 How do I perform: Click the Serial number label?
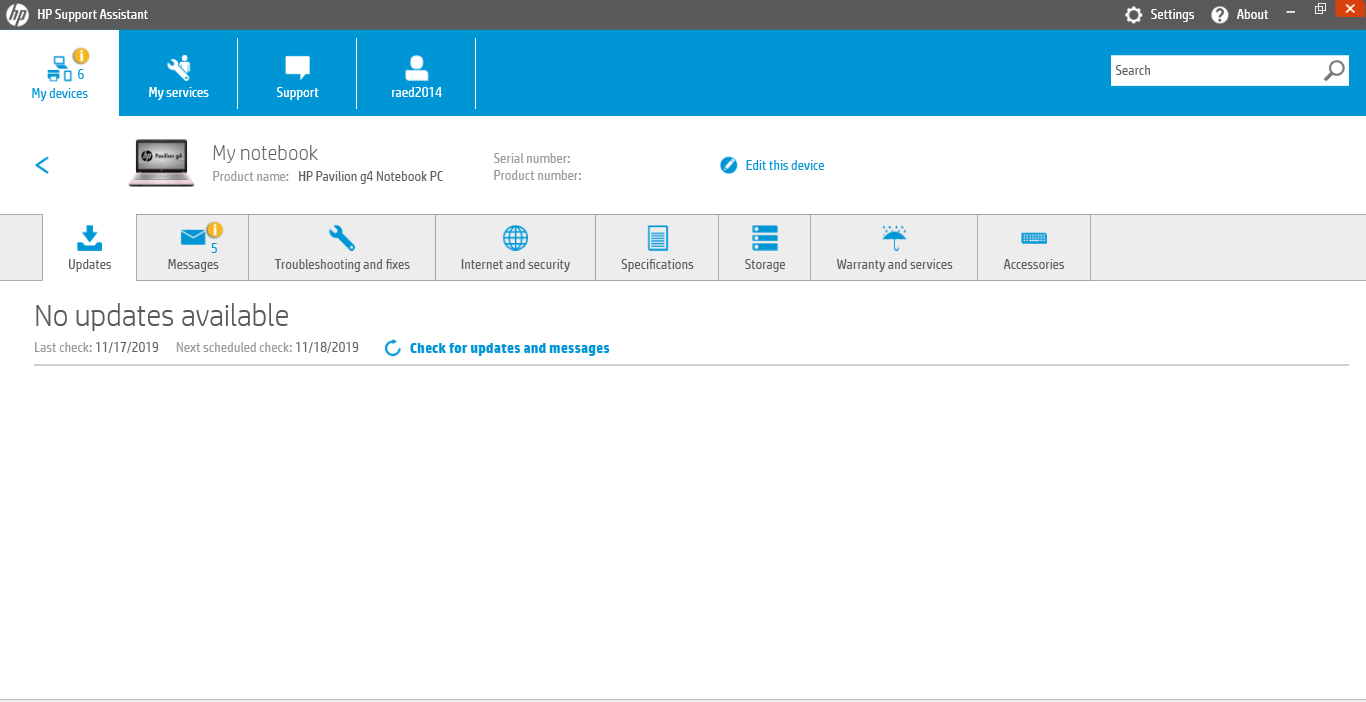532,158
